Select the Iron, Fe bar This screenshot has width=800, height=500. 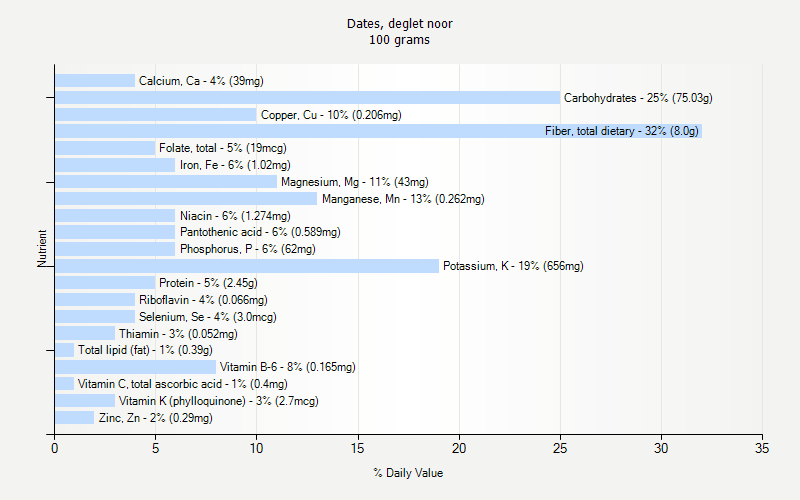tap(115, 165)
